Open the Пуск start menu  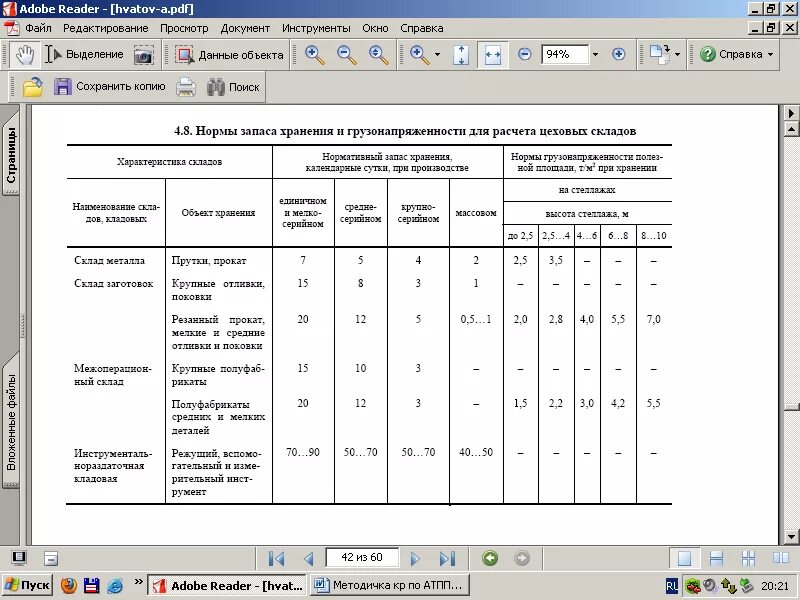click(27, 585)
